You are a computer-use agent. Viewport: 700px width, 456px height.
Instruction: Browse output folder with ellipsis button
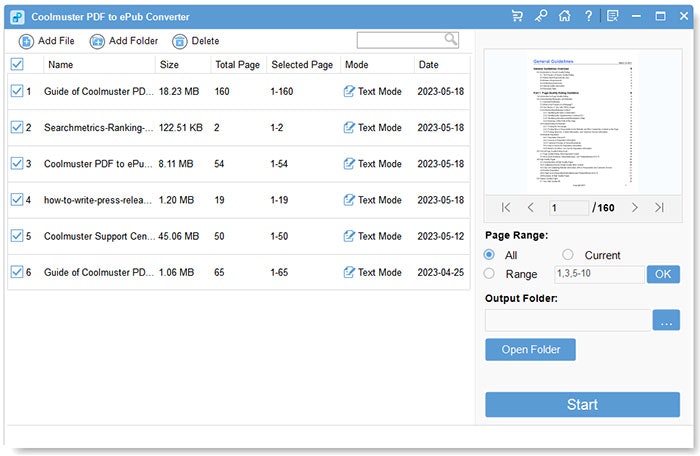tap(666, 320)
